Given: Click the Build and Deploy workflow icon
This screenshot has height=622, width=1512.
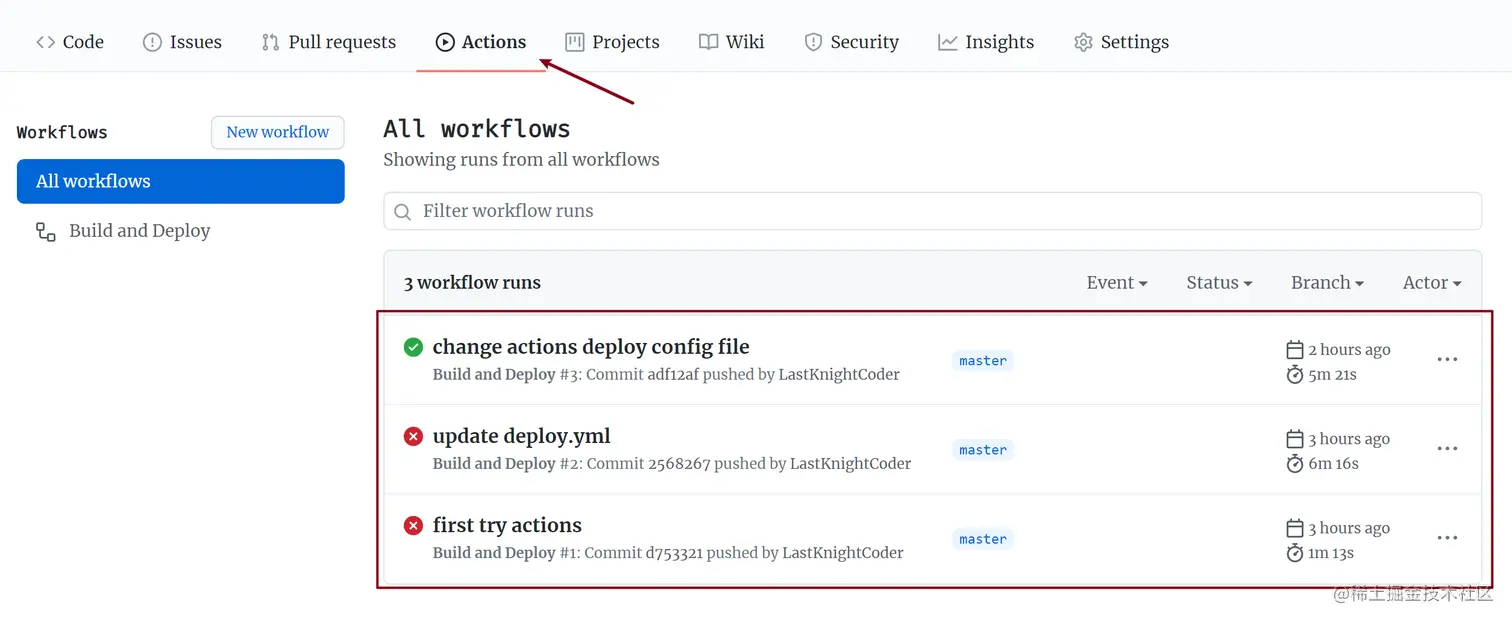Looking at the screenshot, I should click(46, 232).
